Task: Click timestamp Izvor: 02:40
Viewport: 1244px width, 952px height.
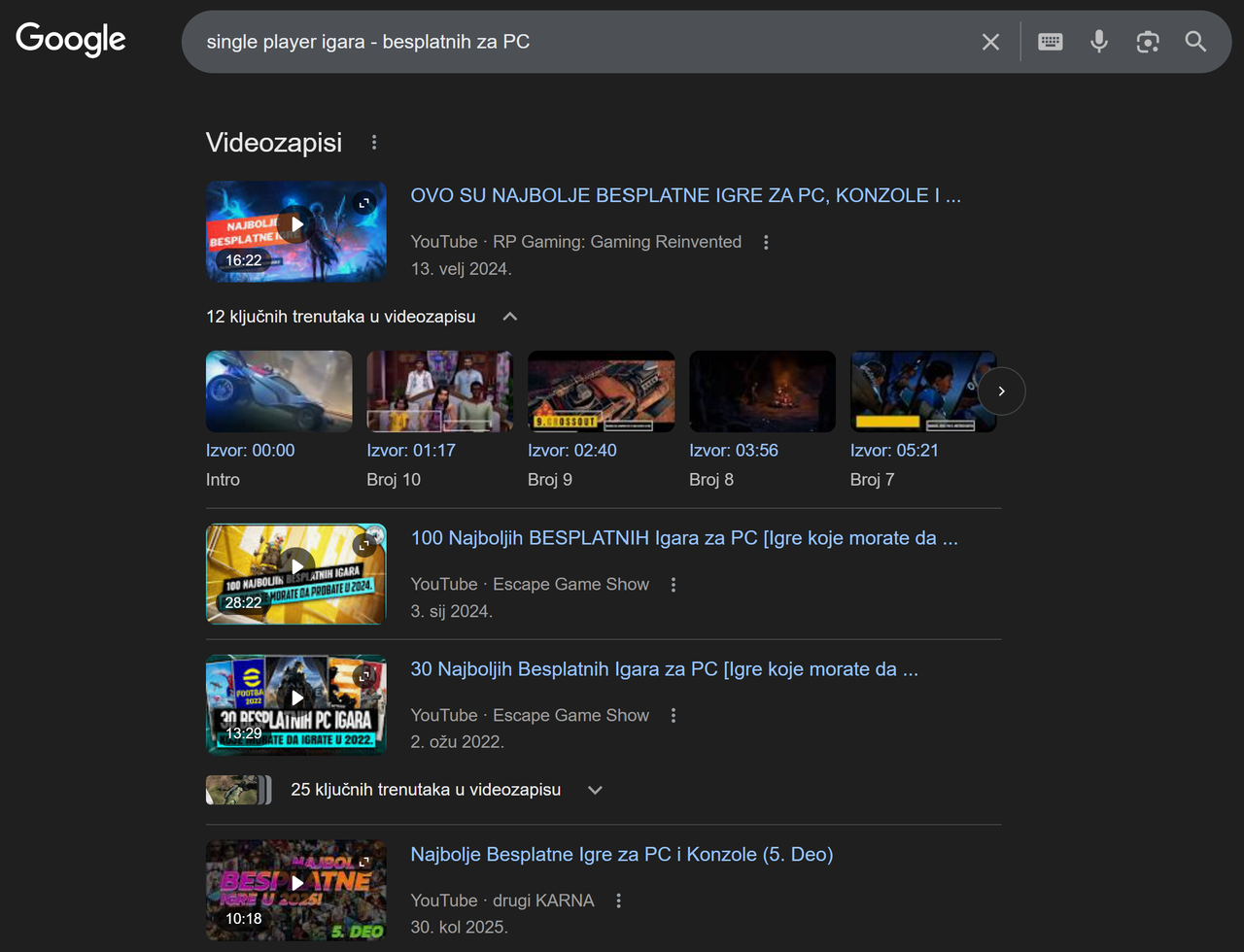Action: [572, 451]
